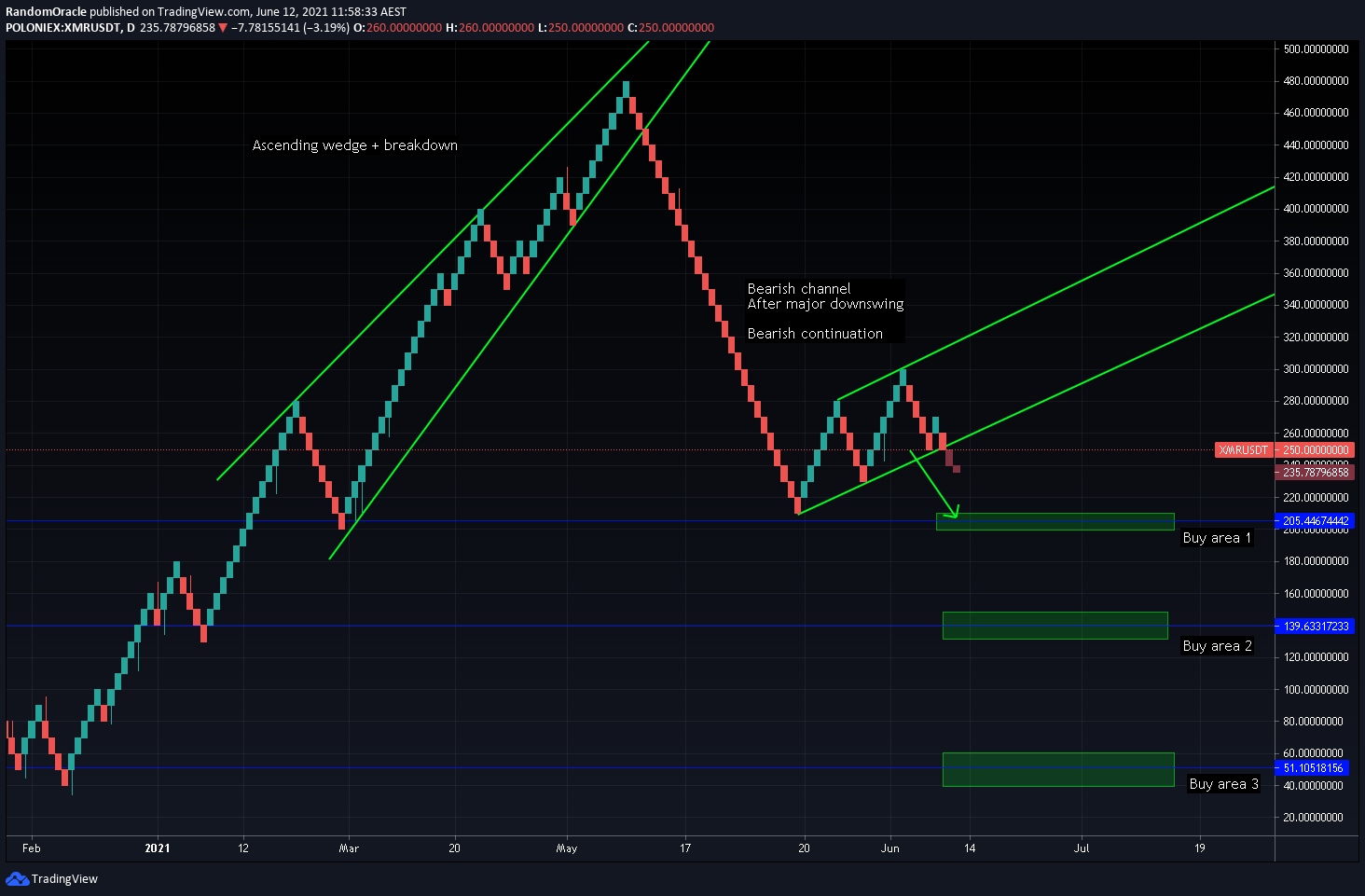Screen dimensions: 1365x896
Task: Click the 'Buy area 3' label
Action: (x=1224, y=784)
